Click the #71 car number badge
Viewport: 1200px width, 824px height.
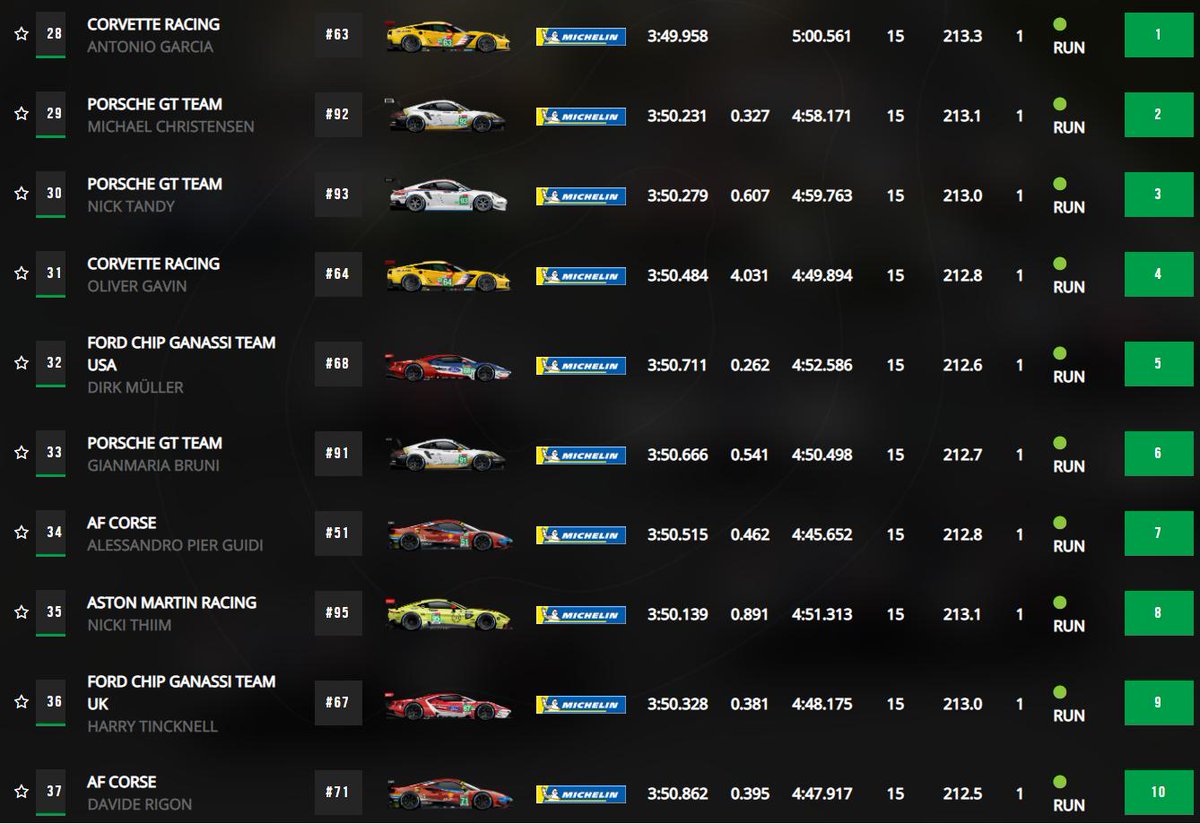(337, 792)
